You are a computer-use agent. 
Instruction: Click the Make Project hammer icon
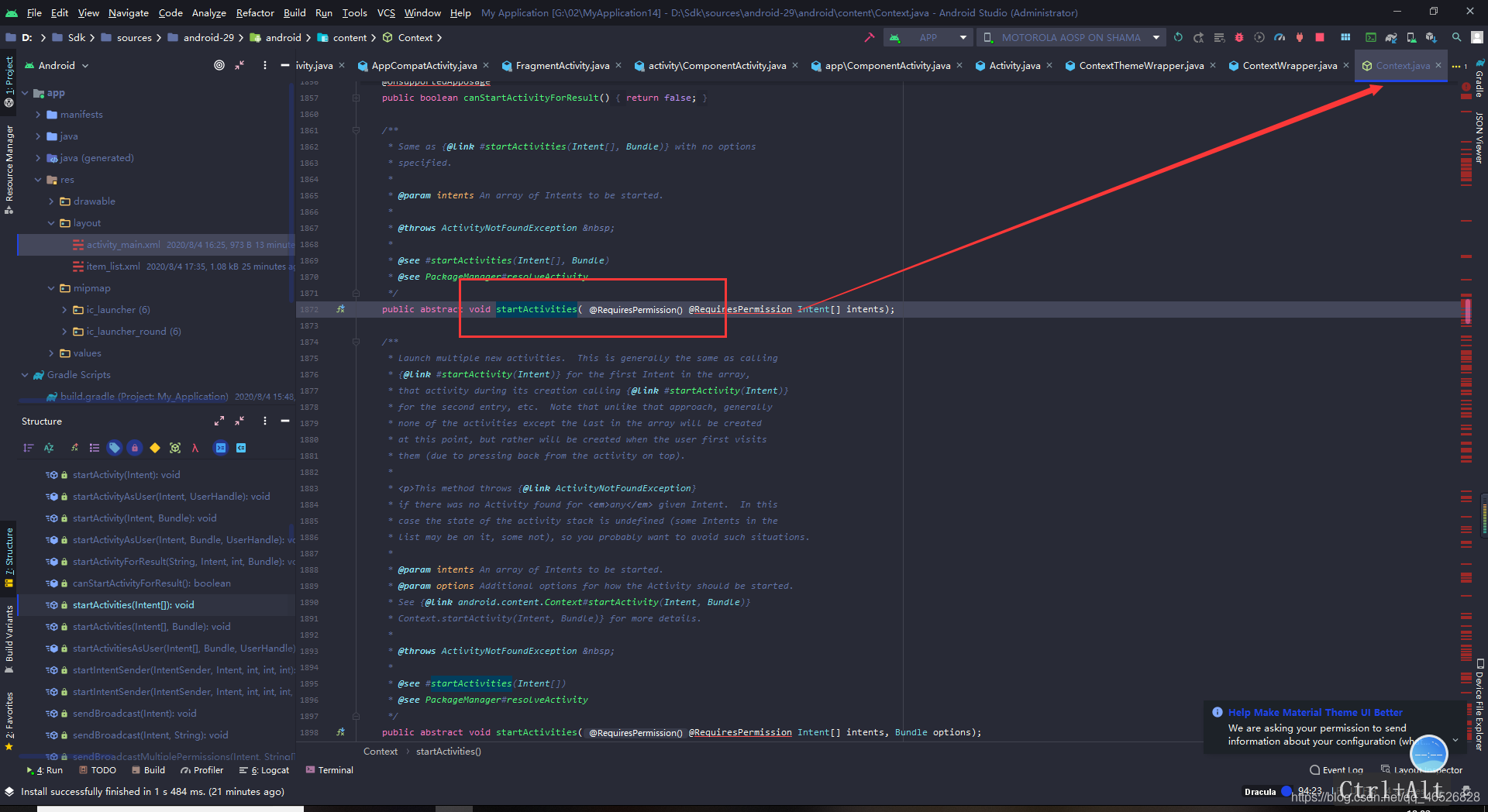coord(869,37)
